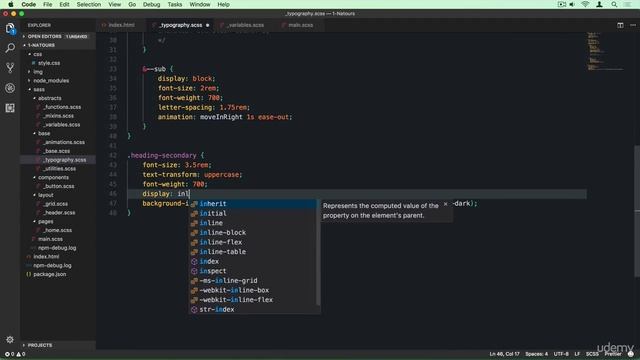Open the File menu
This screenshot has width=640, height=360.
[x=48, y=4]
